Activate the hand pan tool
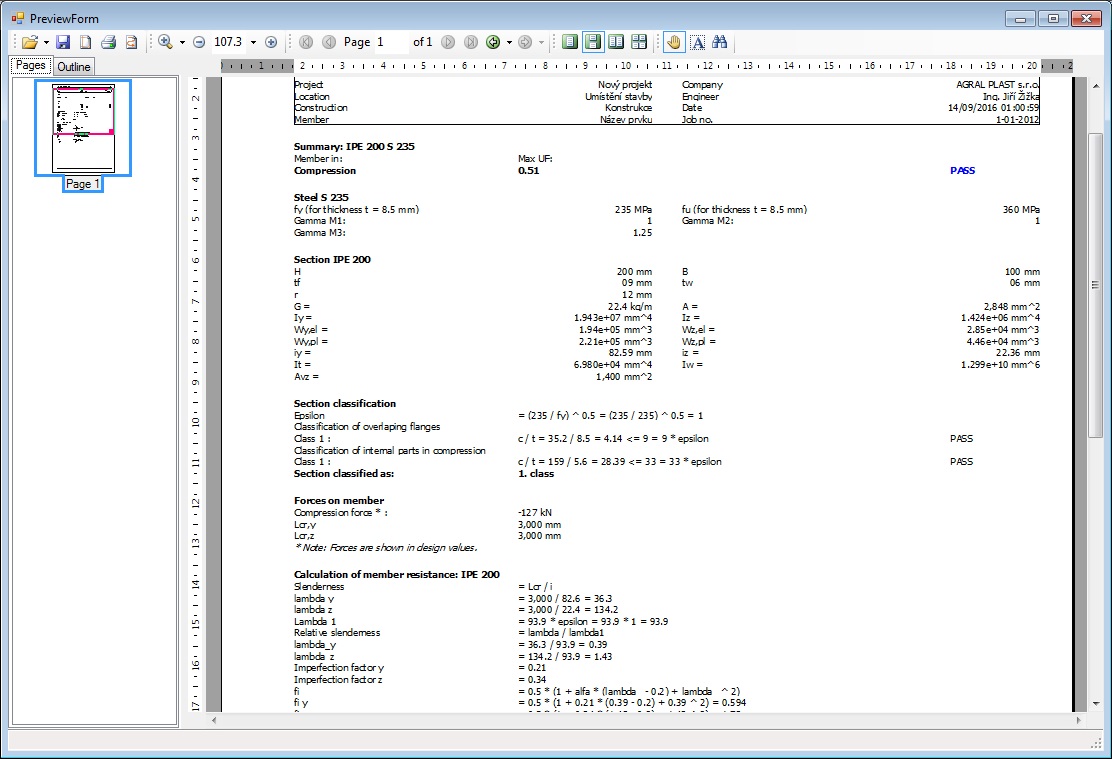The image size is (1112, 759). coord(674,42)
